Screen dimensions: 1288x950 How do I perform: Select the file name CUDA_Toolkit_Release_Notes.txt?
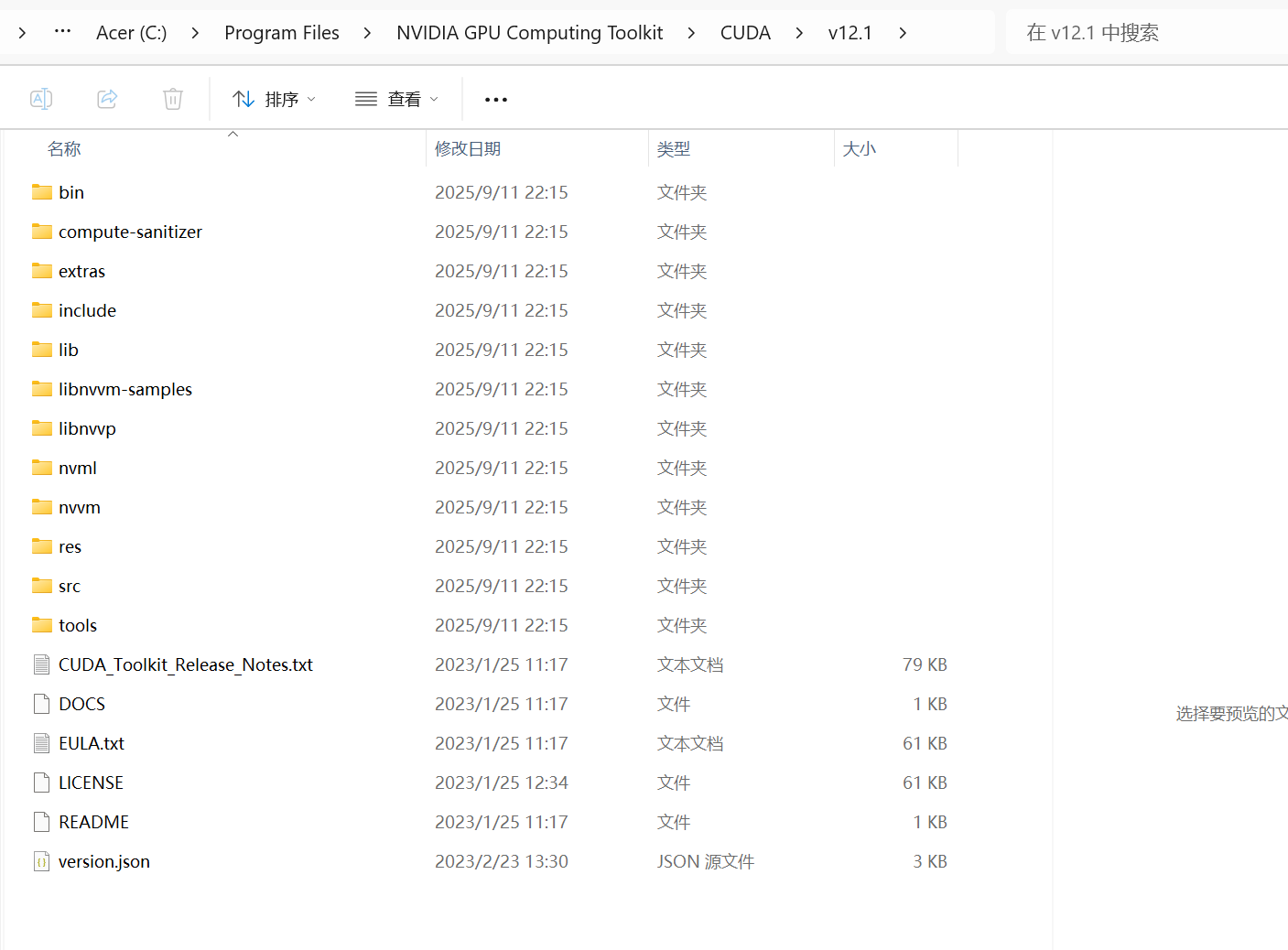(186, 664)
